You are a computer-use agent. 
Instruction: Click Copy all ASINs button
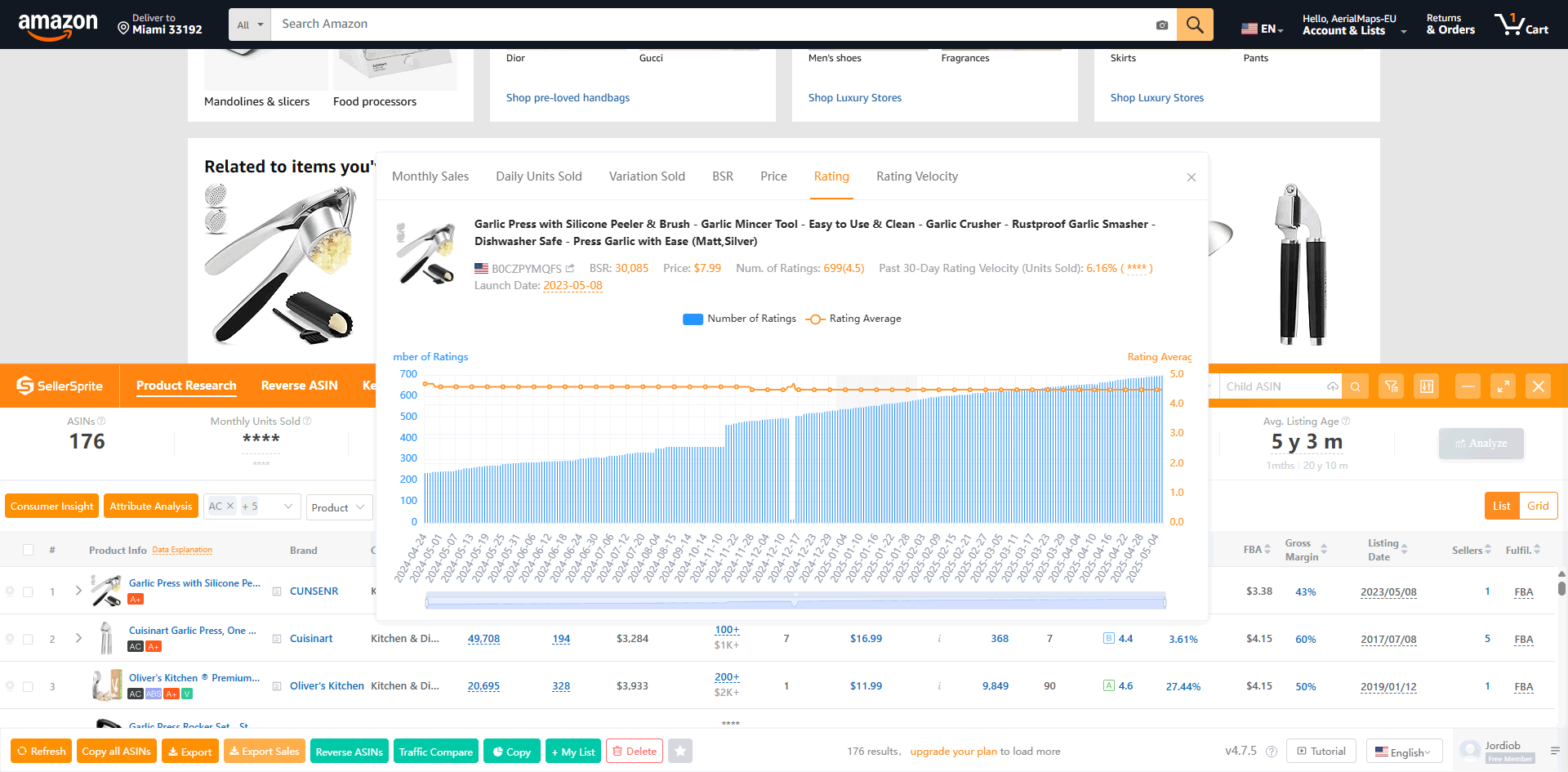tap(116, 751)
